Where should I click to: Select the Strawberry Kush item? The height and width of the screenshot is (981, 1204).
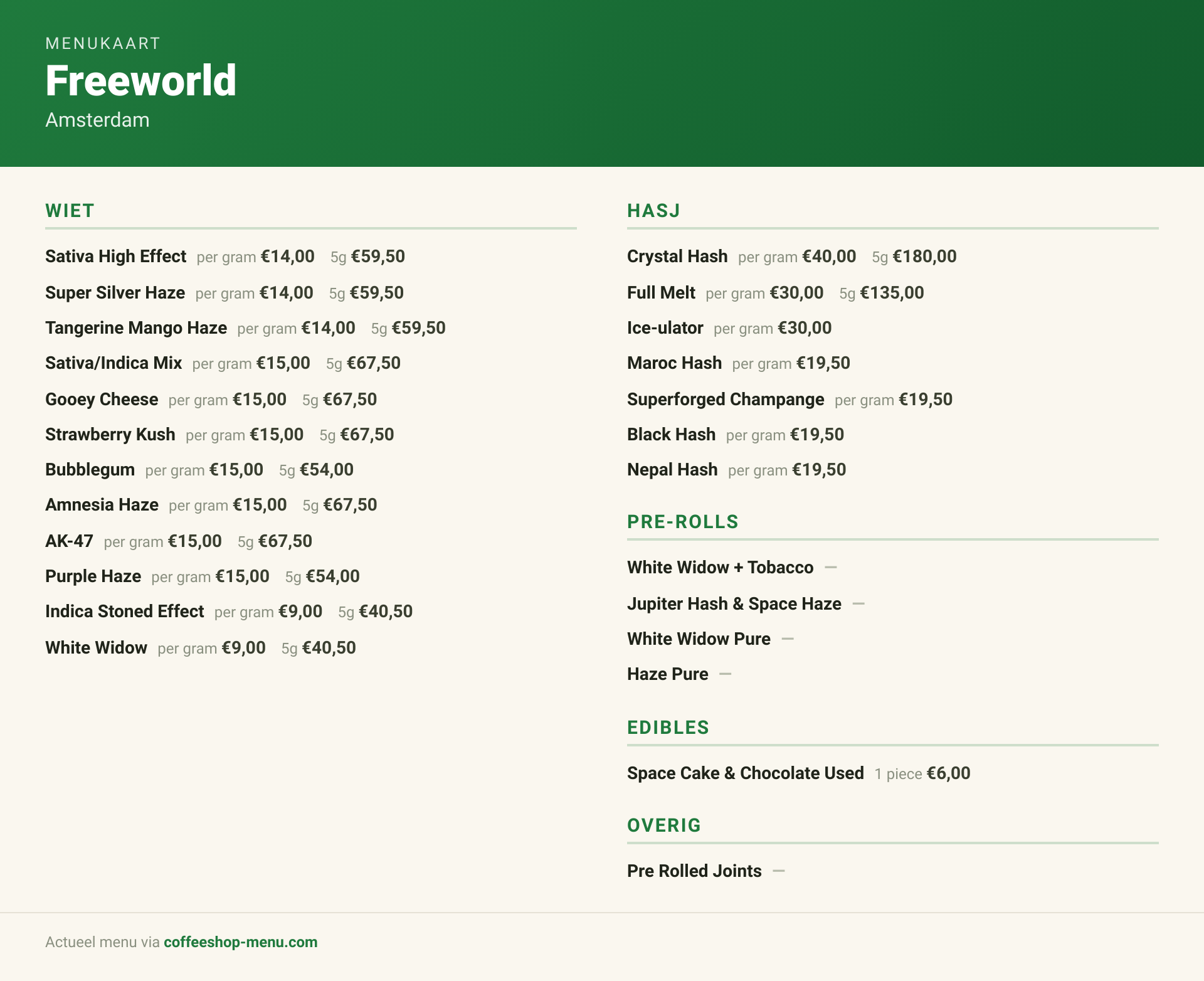(x=110, y=435)
